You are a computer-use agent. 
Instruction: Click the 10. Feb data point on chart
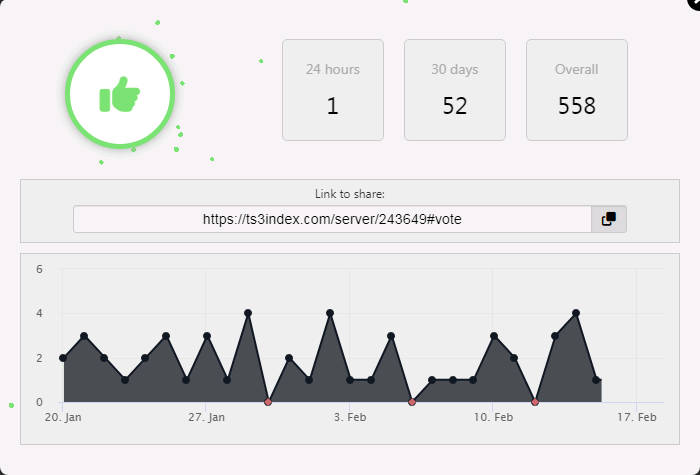(x=494, y=336)
